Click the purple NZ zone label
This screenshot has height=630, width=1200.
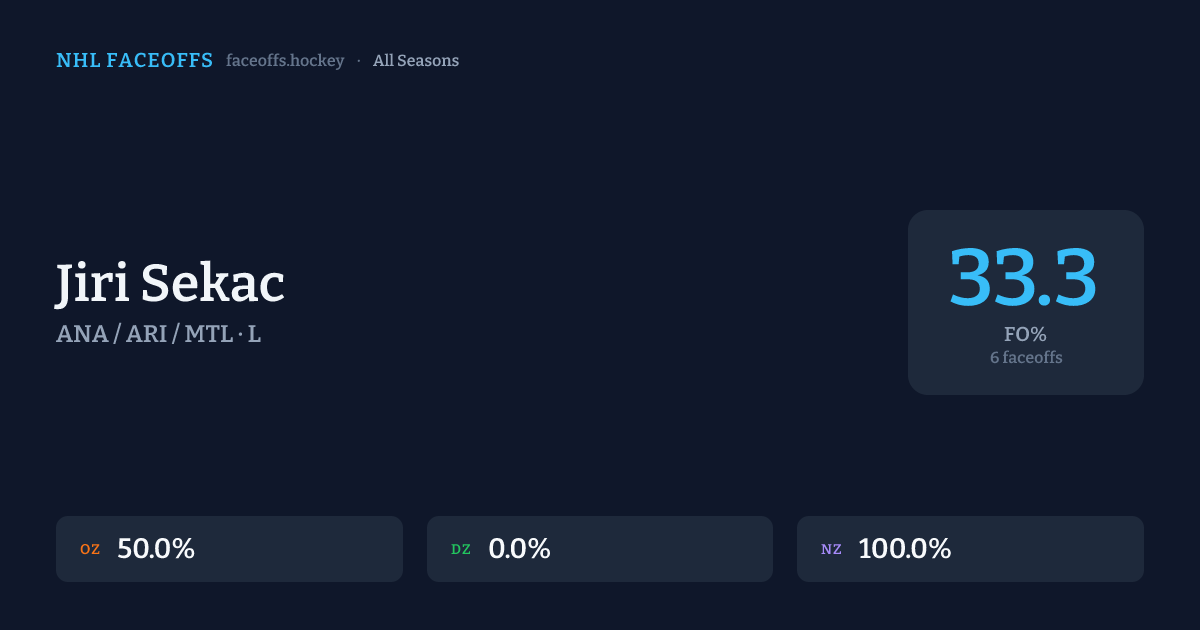pos(831,549)
